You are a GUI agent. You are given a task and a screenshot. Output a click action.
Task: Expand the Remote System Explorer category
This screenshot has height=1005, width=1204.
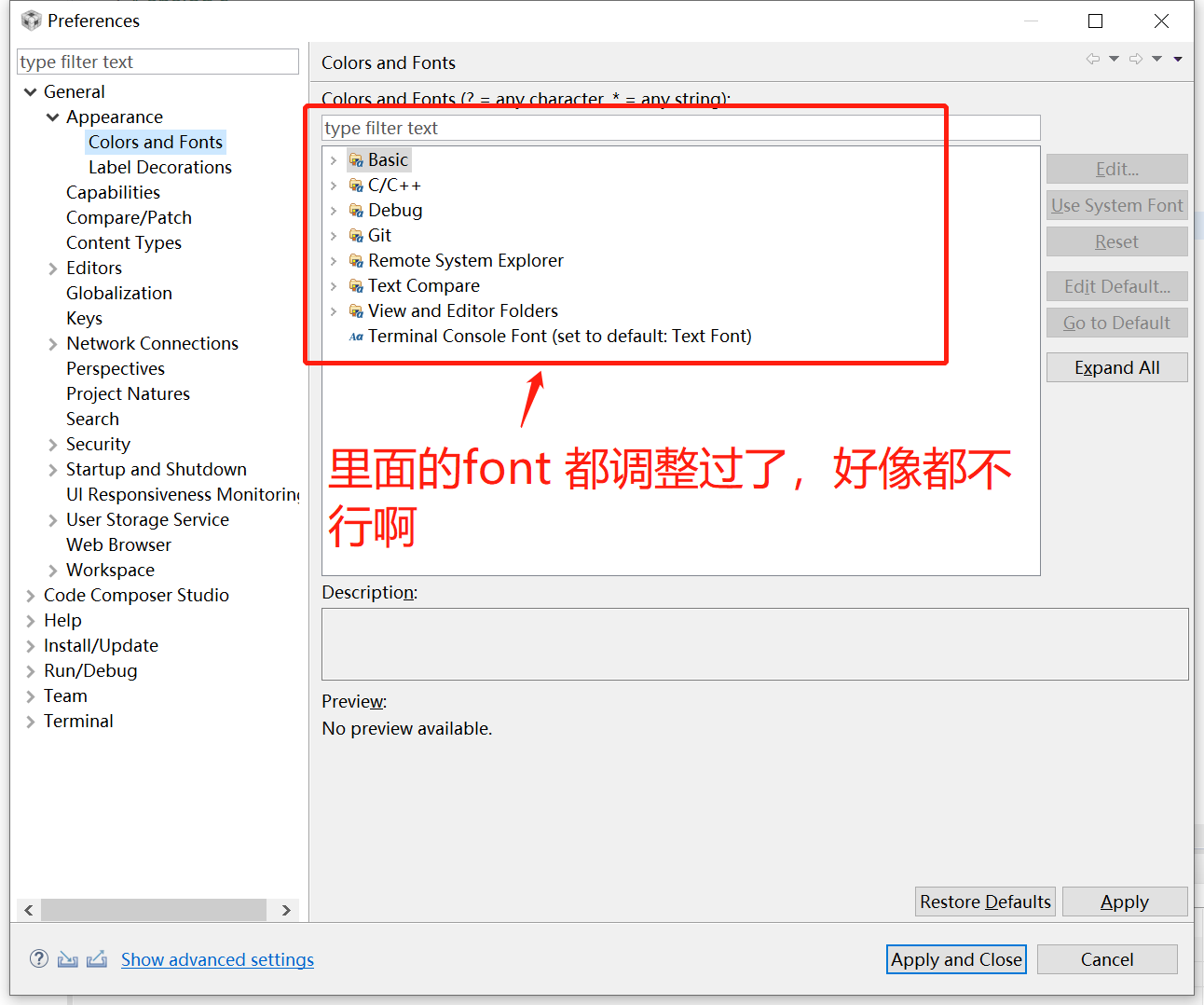click(x=334, y=261)
